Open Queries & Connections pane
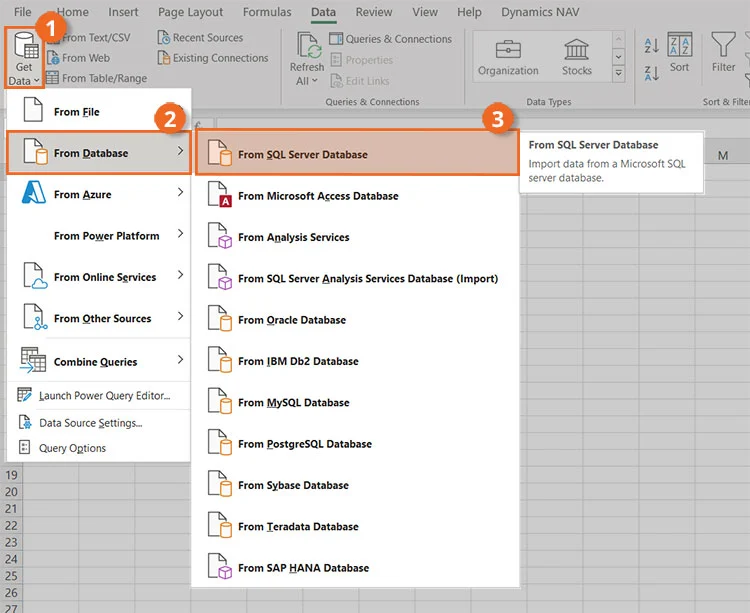Screen dimensions: 750x613 coord(391,39)
